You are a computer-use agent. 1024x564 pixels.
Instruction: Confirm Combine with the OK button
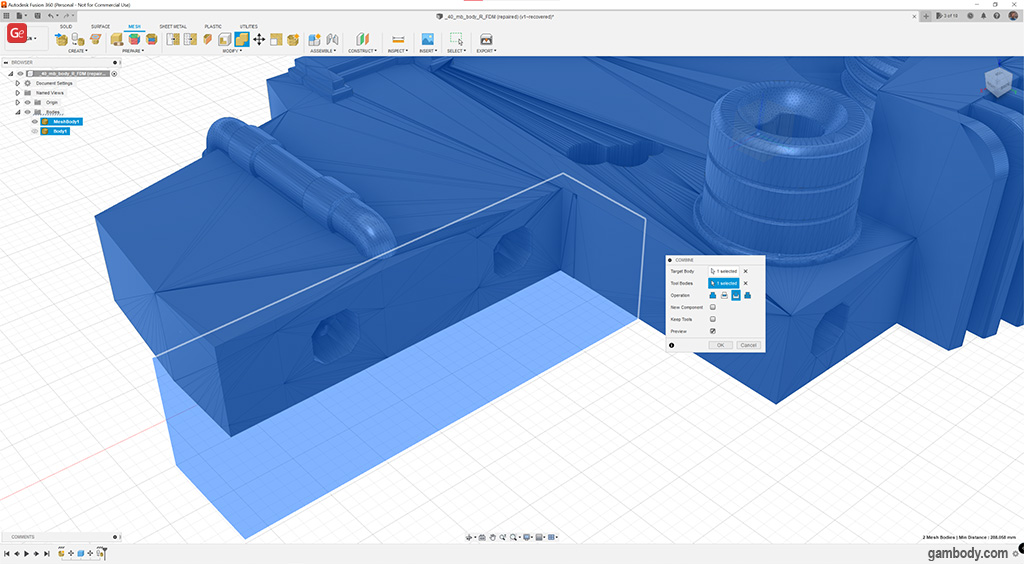point(720,345)
